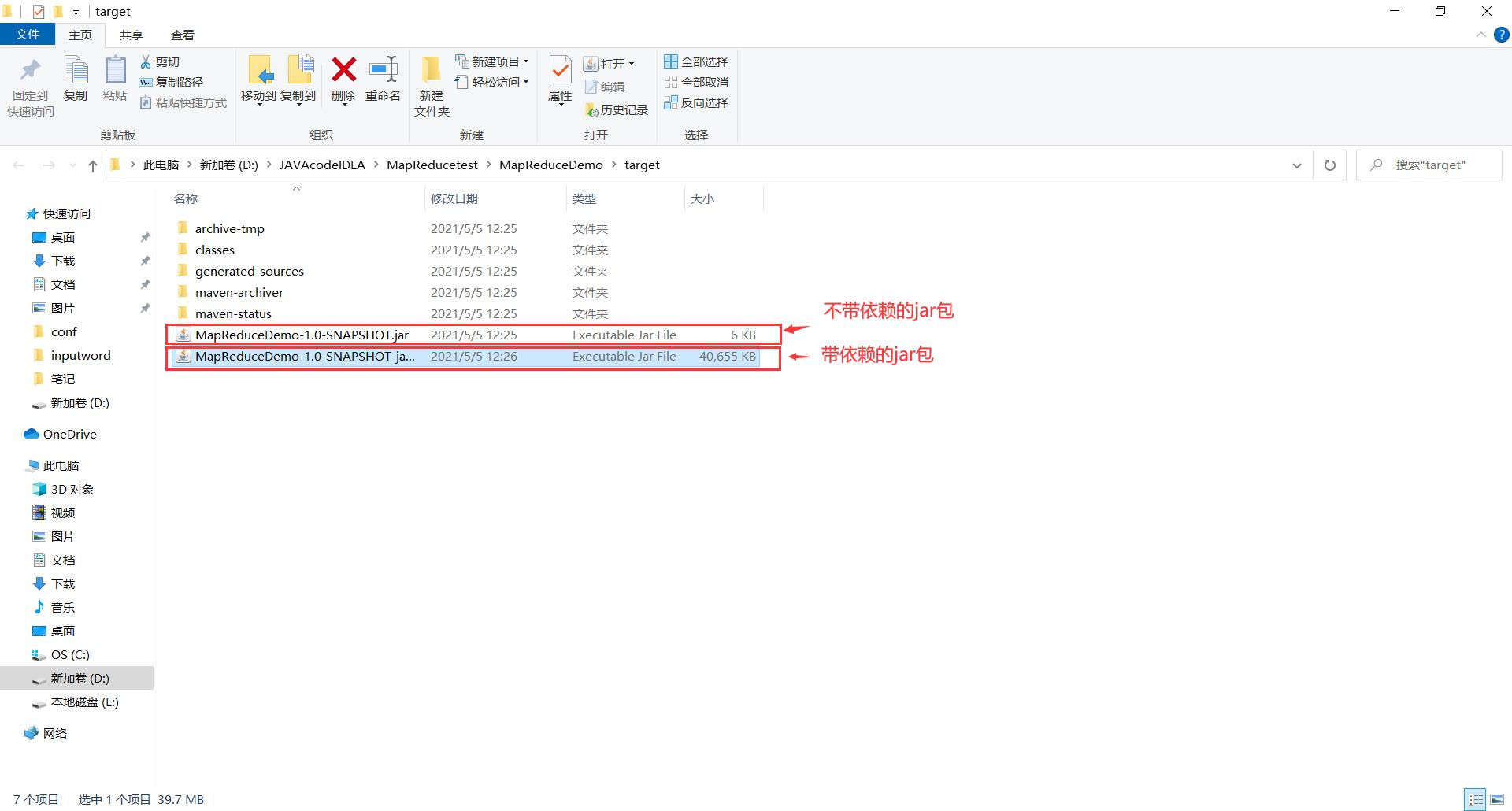The image size is (1512, 811).
Task: Expand the New item (新建项目) dropdown
Action: pos(526,61)
